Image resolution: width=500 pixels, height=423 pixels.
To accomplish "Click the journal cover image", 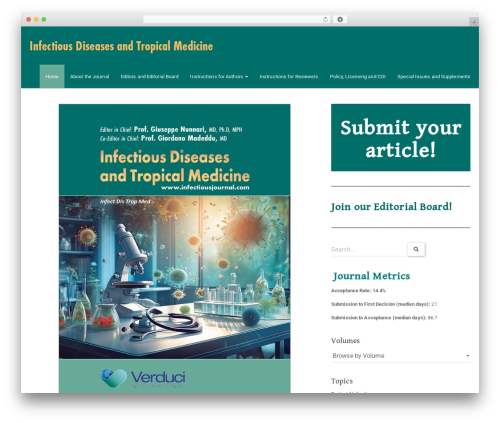I will pyautogui.click(x=175, y=248).
